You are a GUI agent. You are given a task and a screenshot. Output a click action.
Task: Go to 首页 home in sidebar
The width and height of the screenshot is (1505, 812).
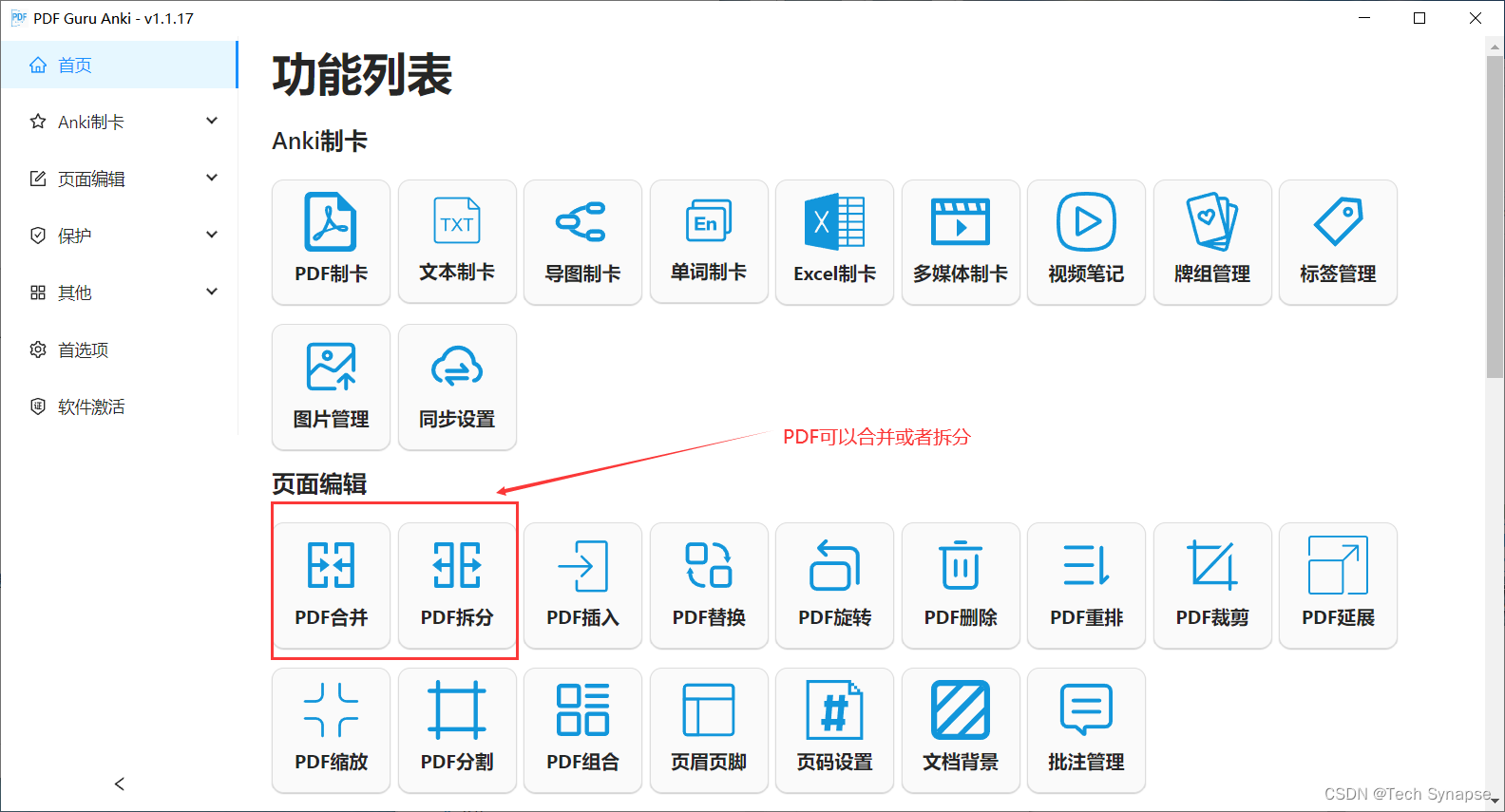click(119, 65)
